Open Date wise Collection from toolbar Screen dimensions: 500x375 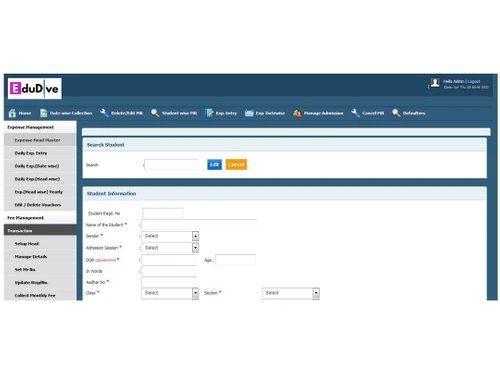(71, 113)
